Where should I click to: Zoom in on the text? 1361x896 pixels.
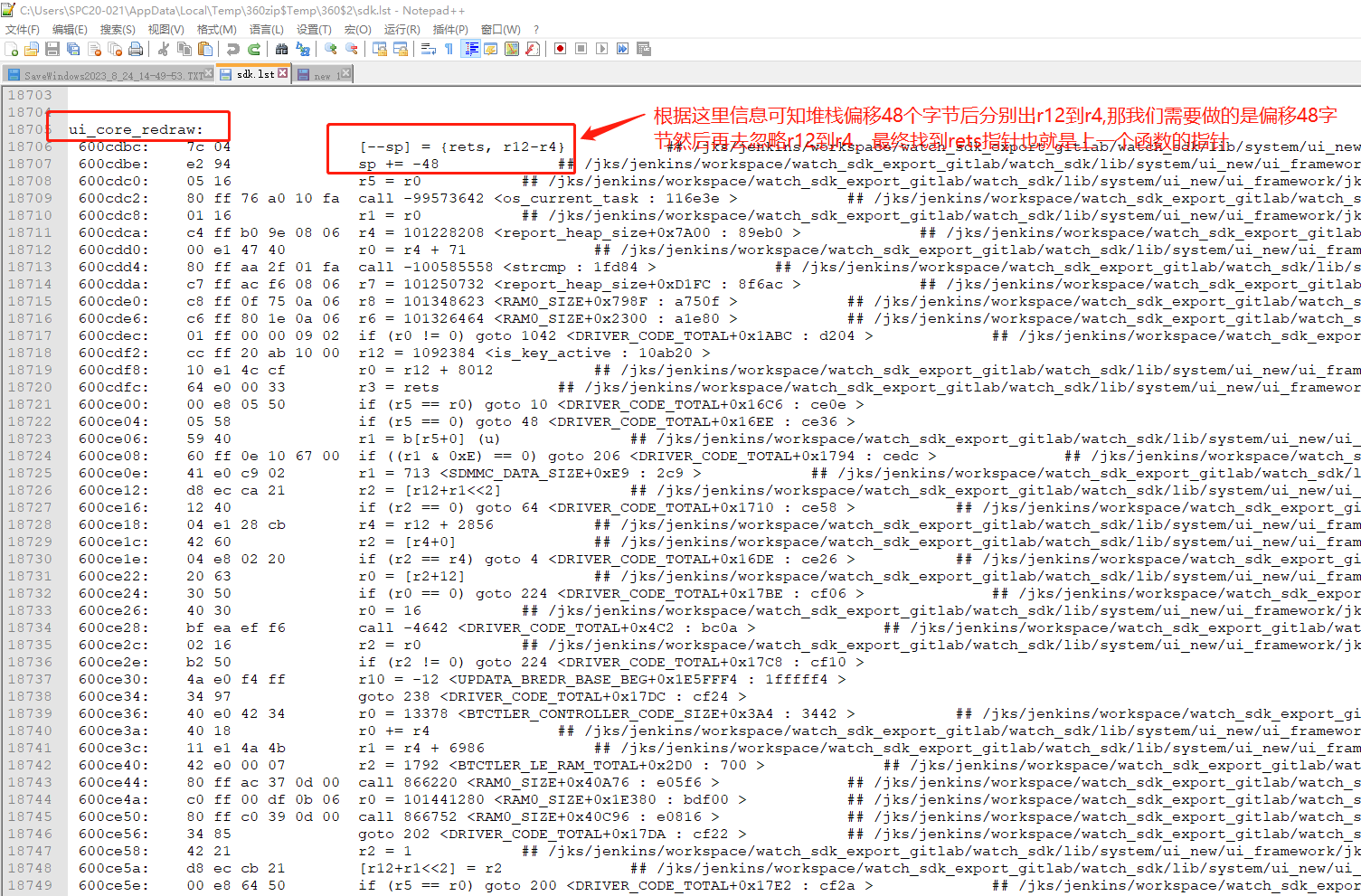click(x=331, y=49)
